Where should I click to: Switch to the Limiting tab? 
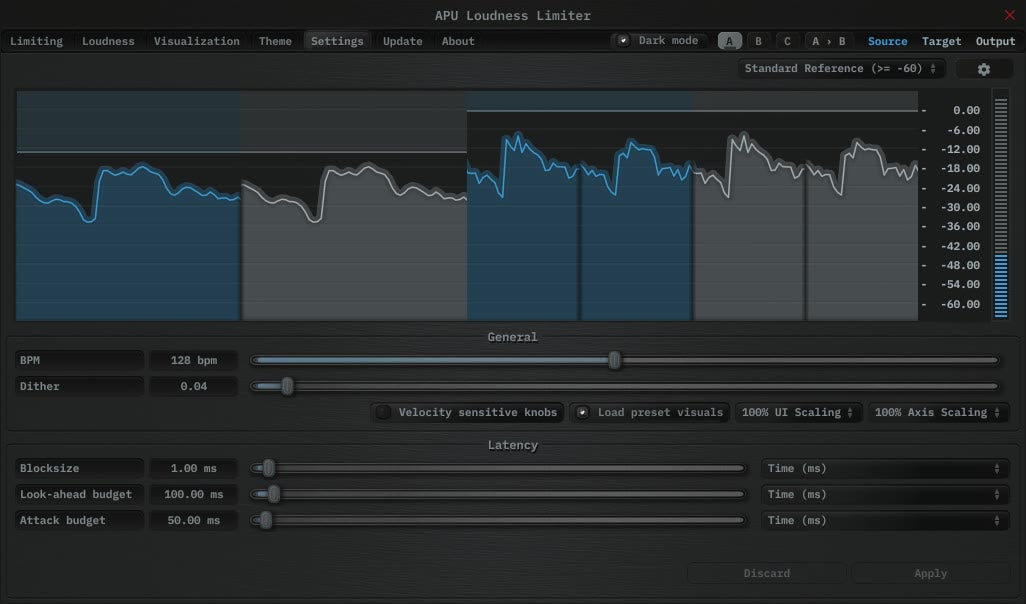click(x=37, y=41)
